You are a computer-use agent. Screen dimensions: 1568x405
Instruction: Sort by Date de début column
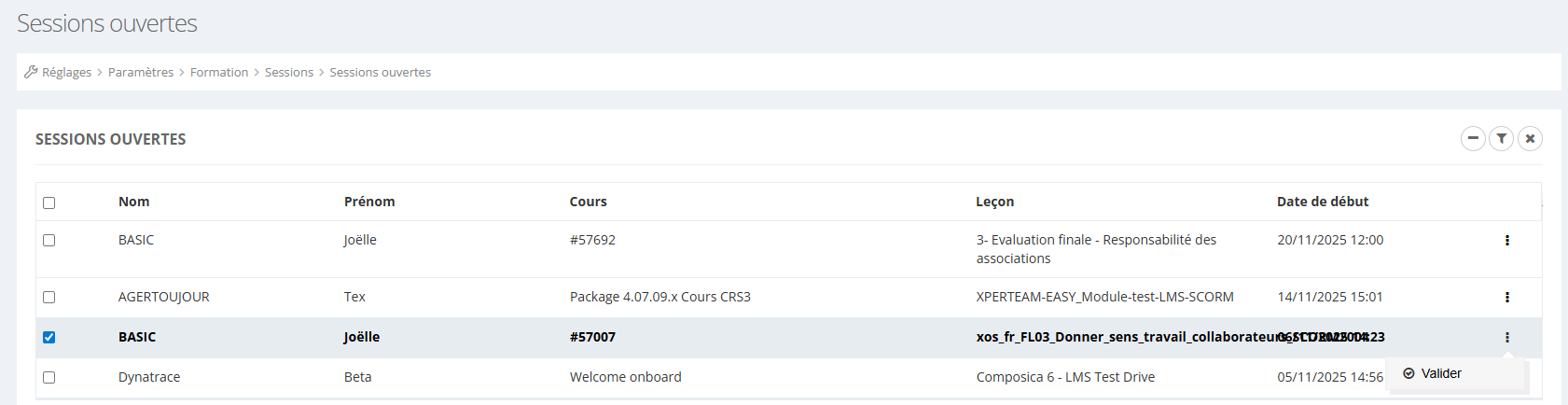1323,202
